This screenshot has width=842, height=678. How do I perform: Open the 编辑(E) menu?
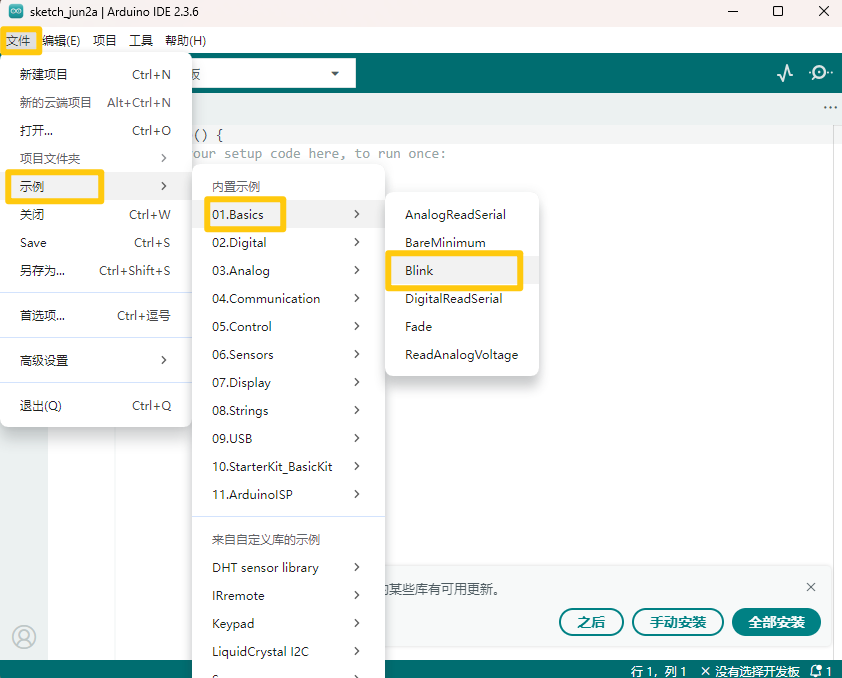click(61, 41)
